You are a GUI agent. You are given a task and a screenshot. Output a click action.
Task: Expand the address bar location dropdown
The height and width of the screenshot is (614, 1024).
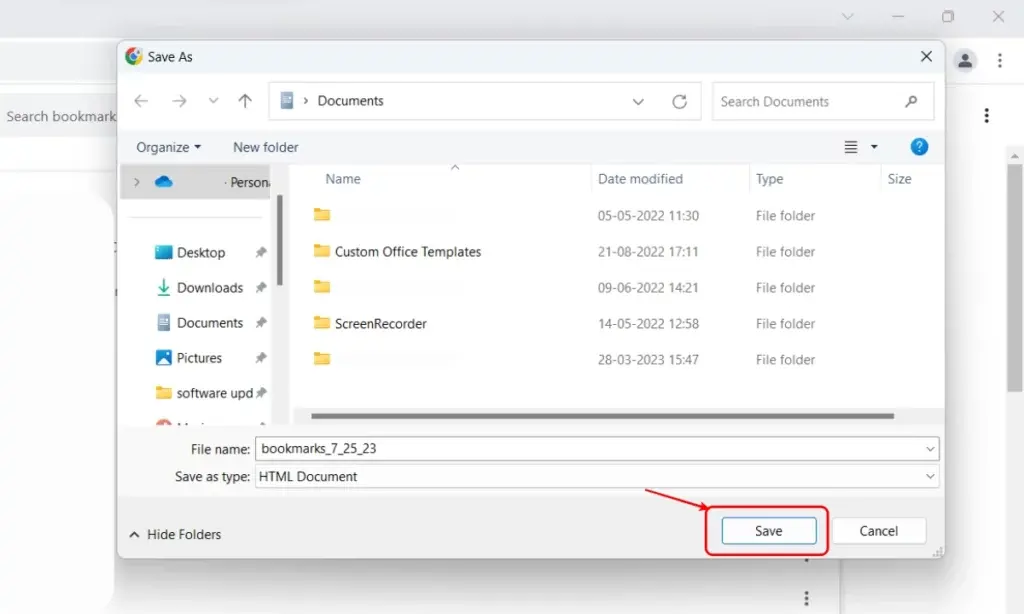click(x=638, y=101)
